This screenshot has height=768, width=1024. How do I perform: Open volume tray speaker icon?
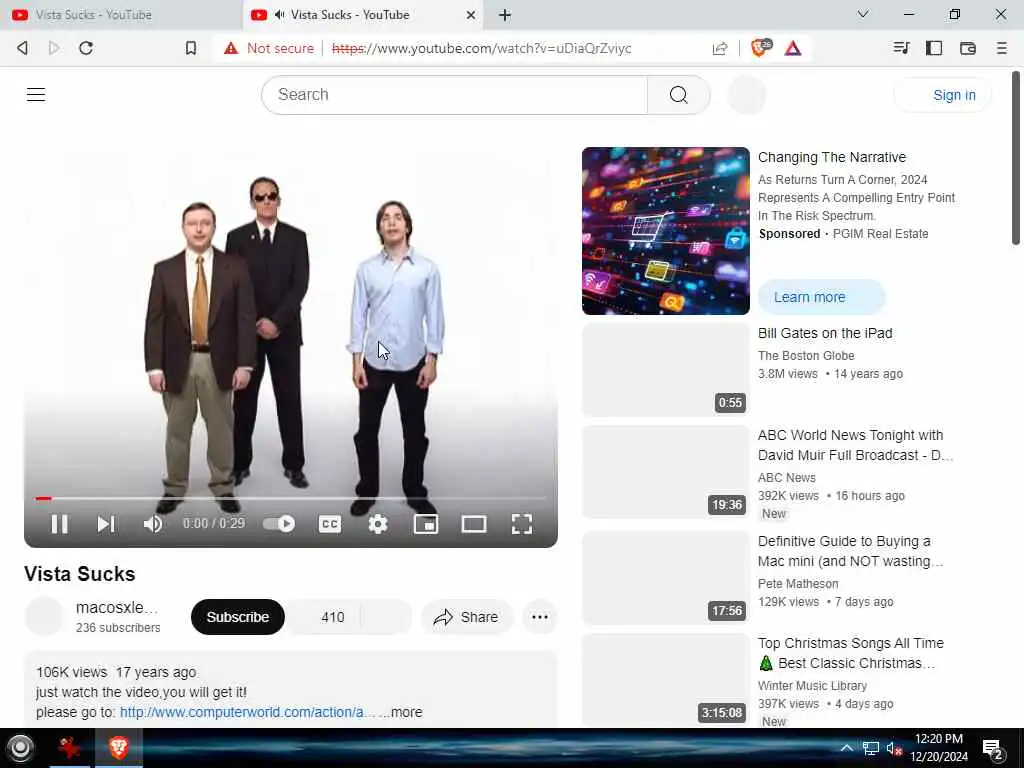tap(894, 748)
